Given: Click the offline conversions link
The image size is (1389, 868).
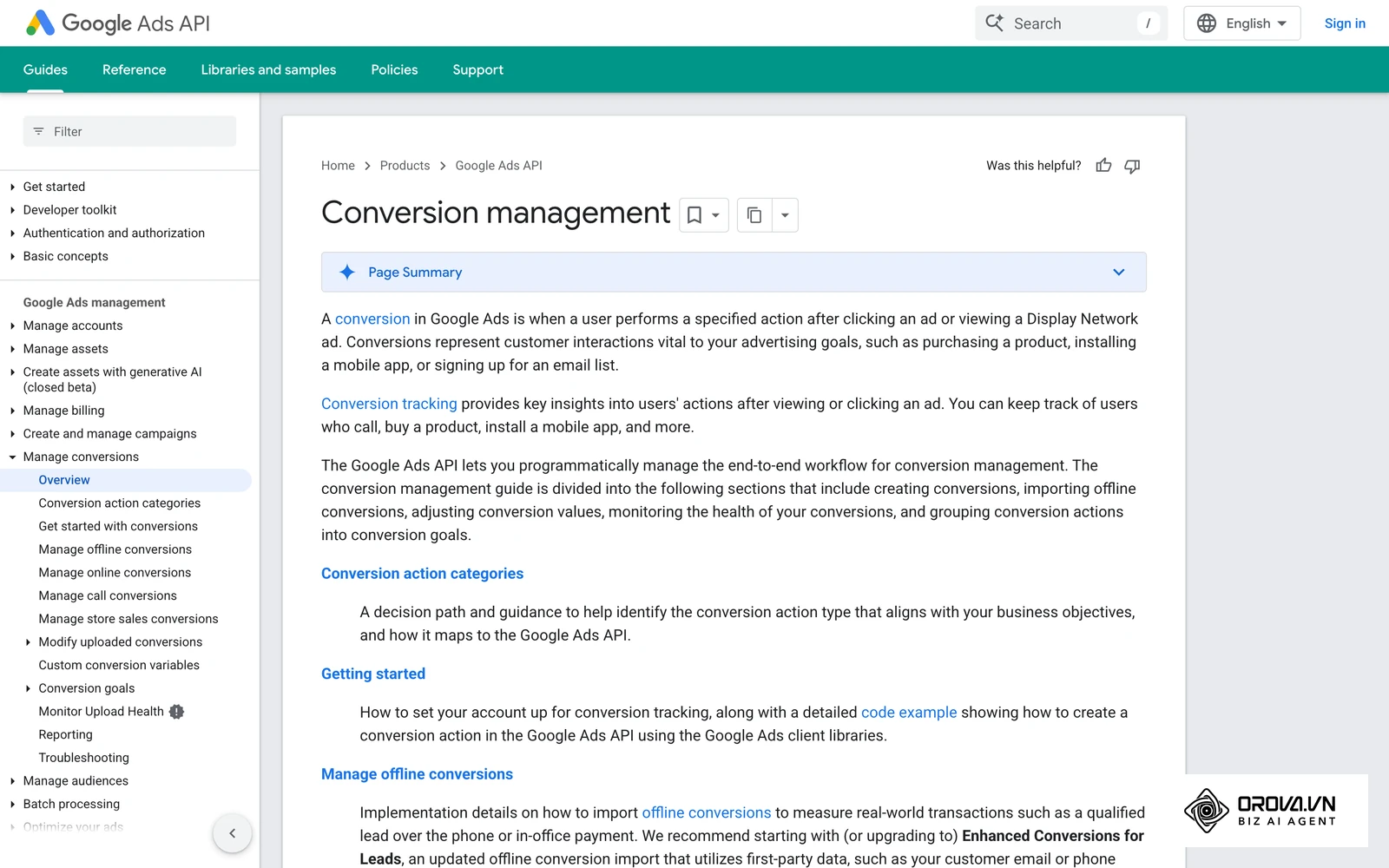Looking at the screenshot, I should coord(706,812).
